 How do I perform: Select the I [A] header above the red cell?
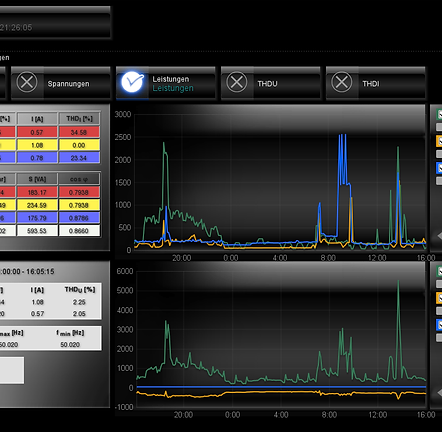[x=37, y=119]
